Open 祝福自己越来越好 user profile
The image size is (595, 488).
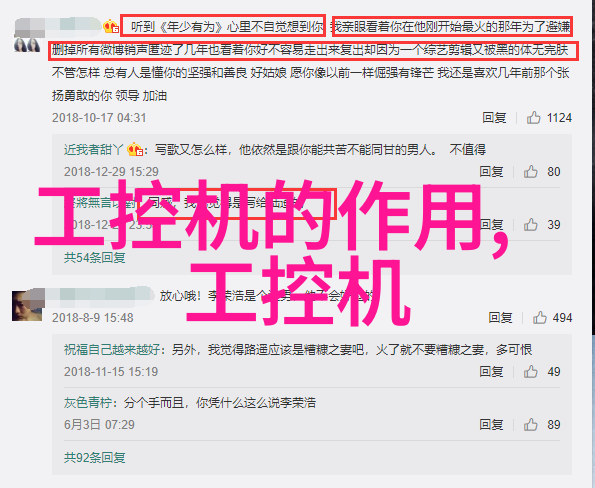112,349
